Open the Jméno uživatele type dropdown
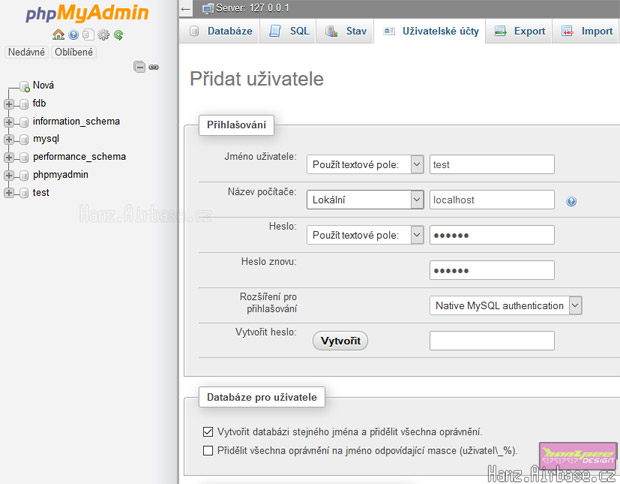 point(365,164)
